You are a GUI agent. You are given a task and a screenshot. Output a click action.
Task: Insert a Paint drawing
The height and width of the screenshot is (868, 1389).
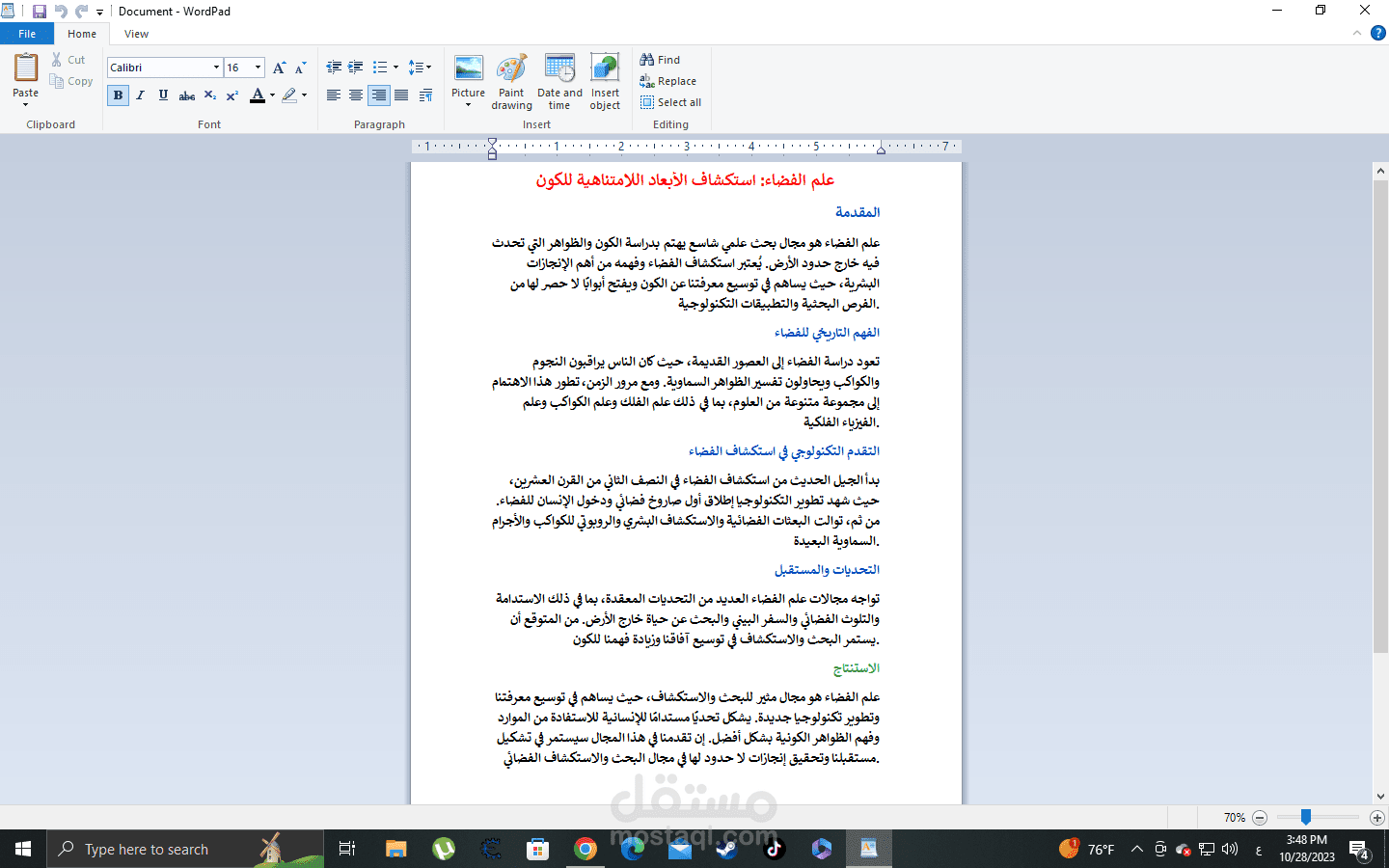[511, 82]
